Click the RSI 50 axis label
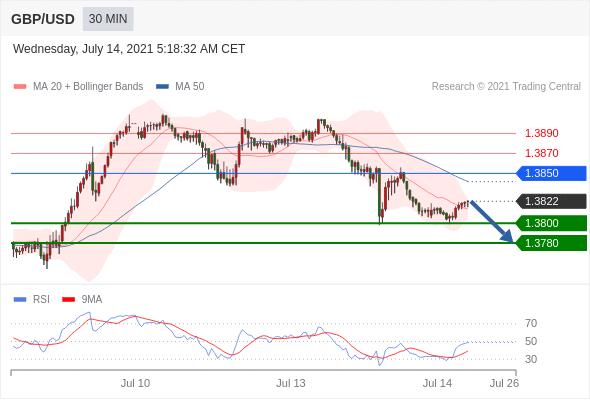The width and height of the screenshot is (590, 400). coord(531,341)
